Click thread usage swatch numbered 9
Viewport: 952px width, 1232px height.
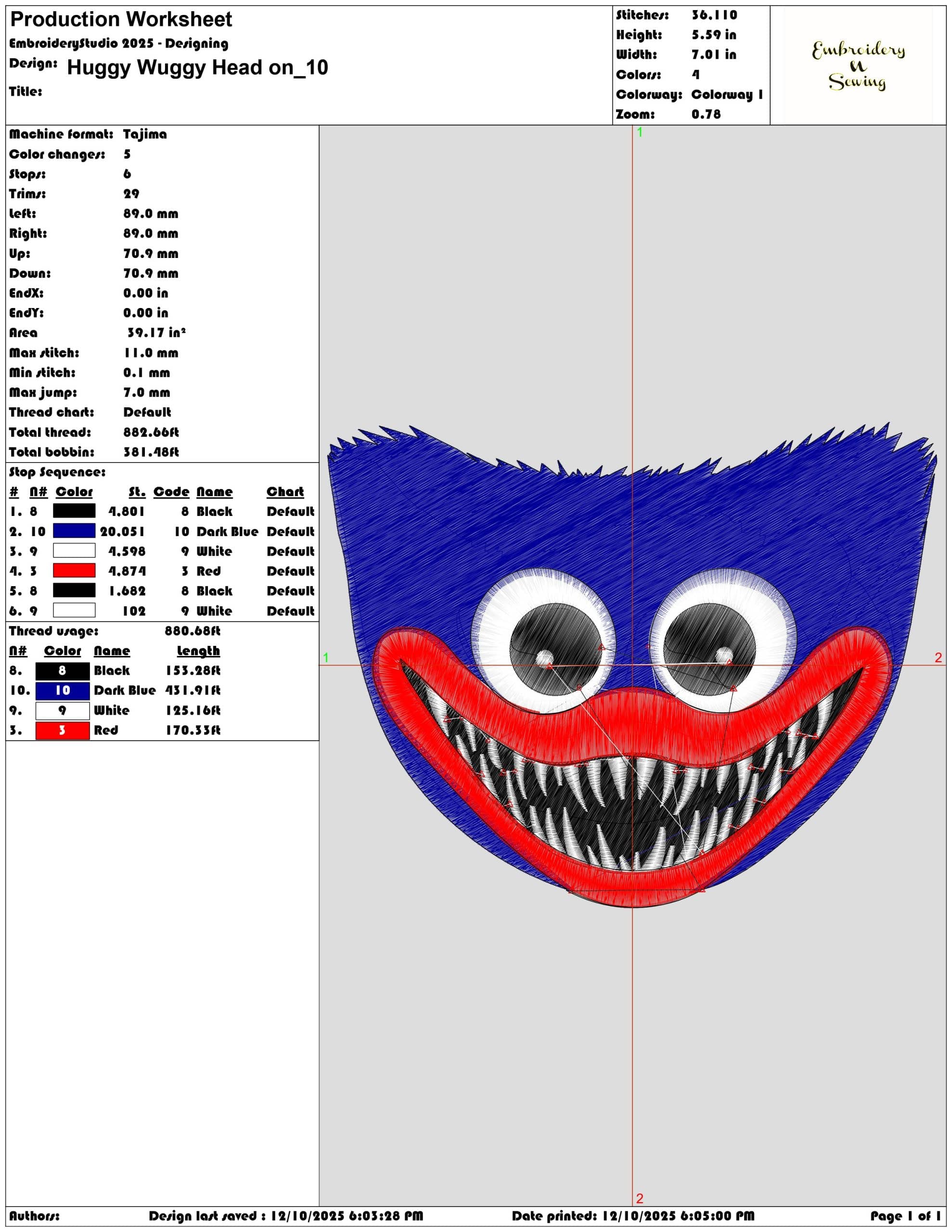click(63, 711)
